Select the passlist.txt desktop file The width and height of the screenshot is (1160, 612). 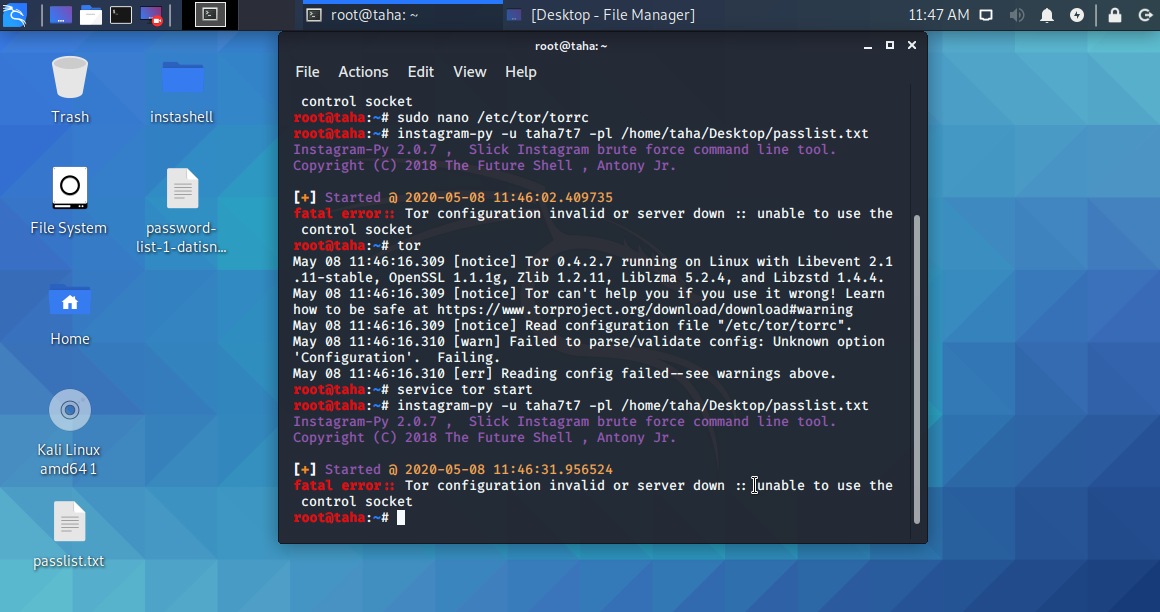click(x=69, y=534)
